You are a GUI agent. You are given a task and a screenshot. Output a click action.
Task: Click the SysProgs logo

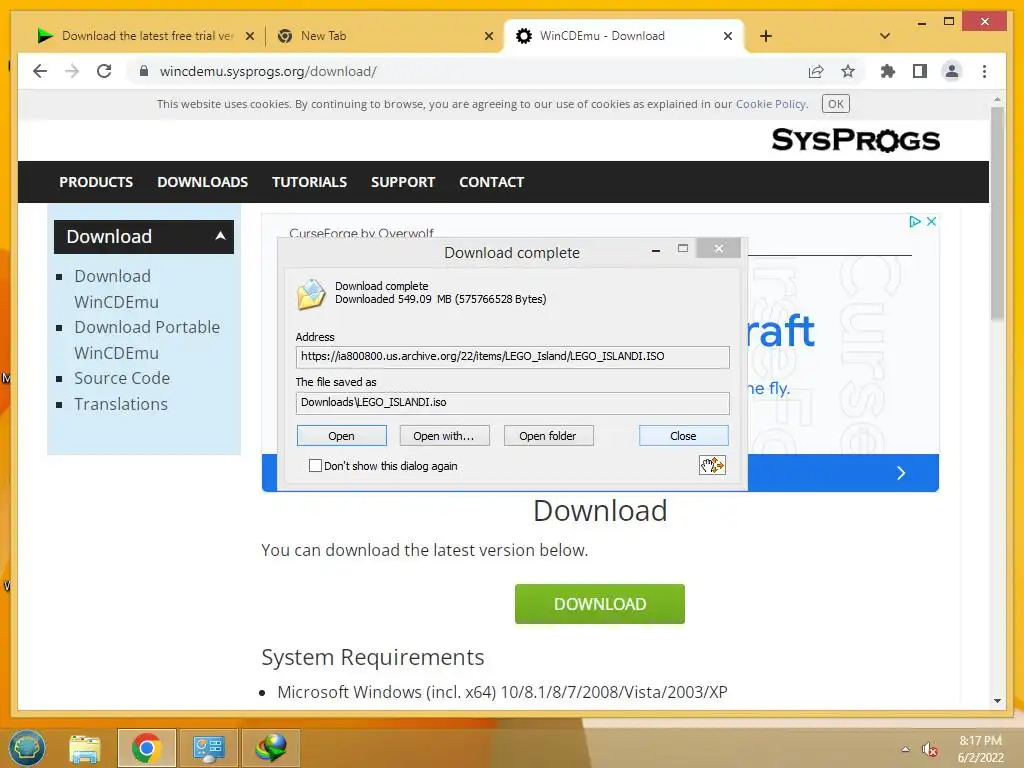pyautogui.click(x=855, y=140)
